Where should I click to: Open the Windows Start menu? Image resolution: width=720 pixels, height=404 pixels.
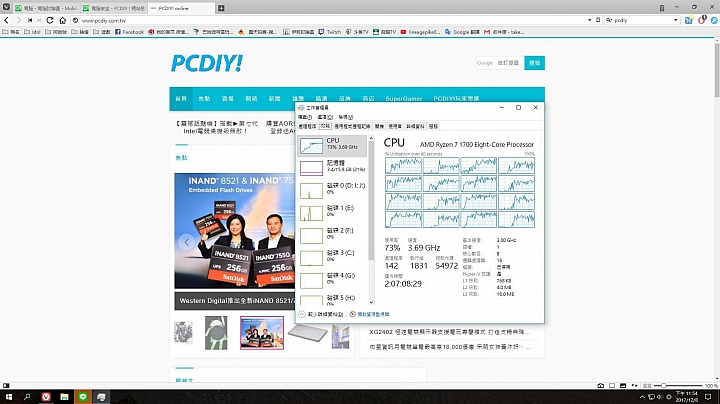(x=8, y=397)
